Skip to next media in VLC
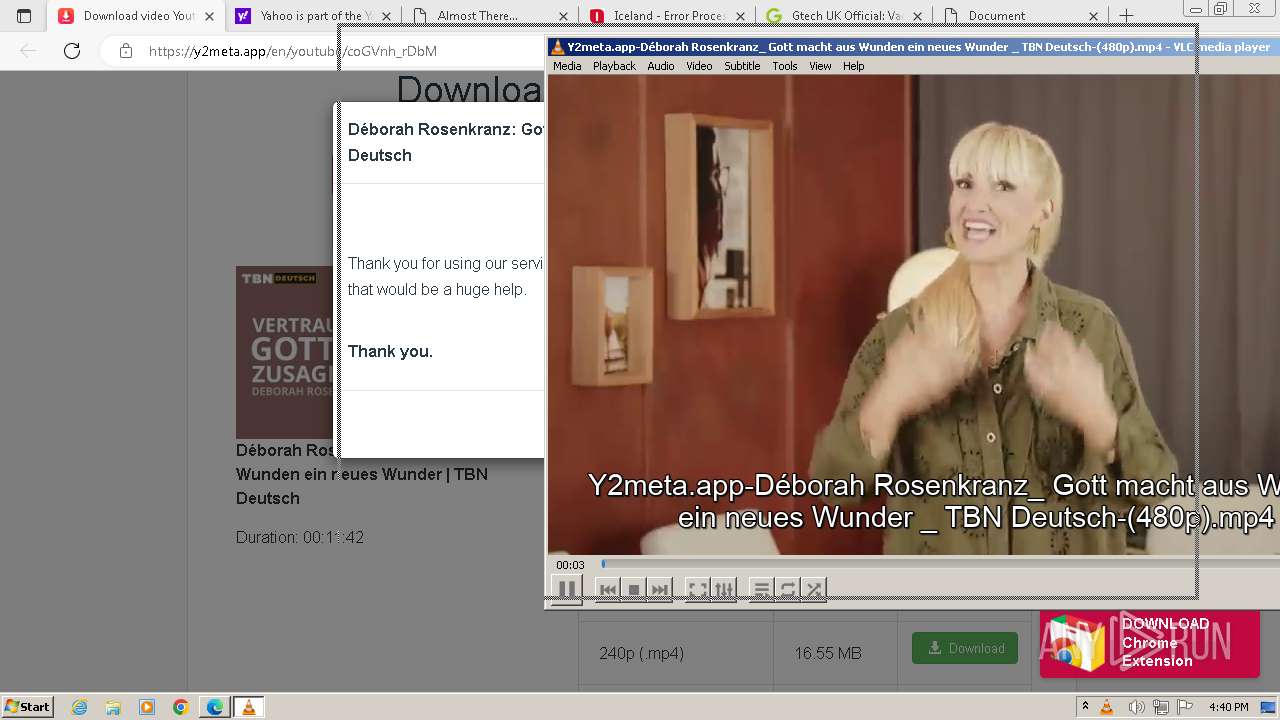 [659, 590]
